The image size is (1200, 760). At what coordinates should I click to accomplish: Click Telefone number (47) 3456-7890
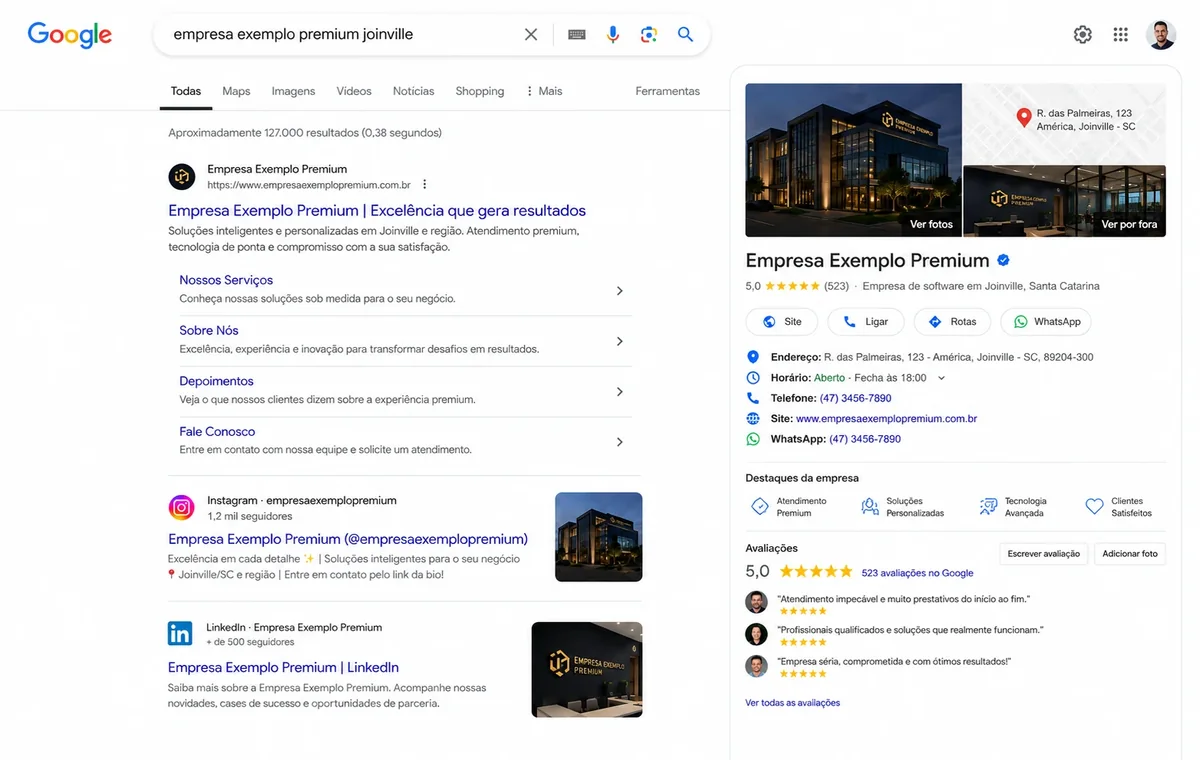(855, 398)
